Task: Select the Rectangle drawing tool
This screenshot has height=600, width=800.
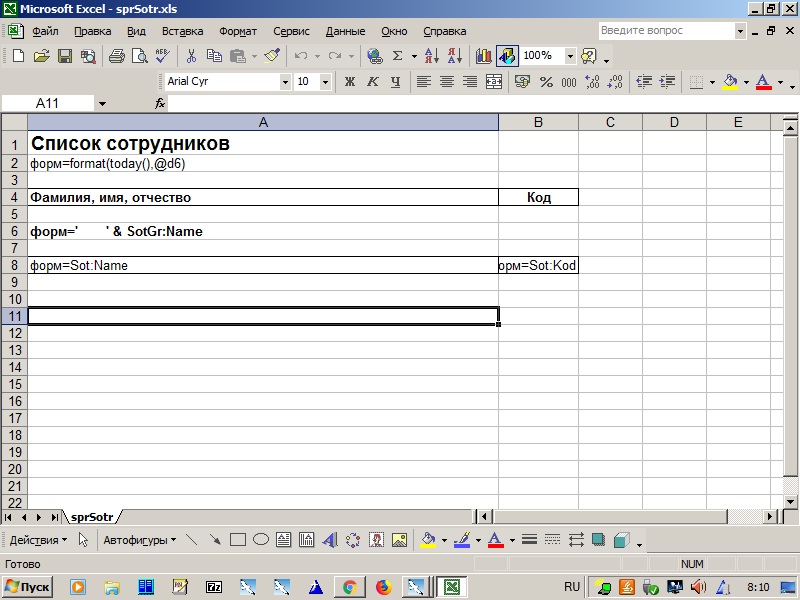Action: pyautogui.click(x=238, y=540)
